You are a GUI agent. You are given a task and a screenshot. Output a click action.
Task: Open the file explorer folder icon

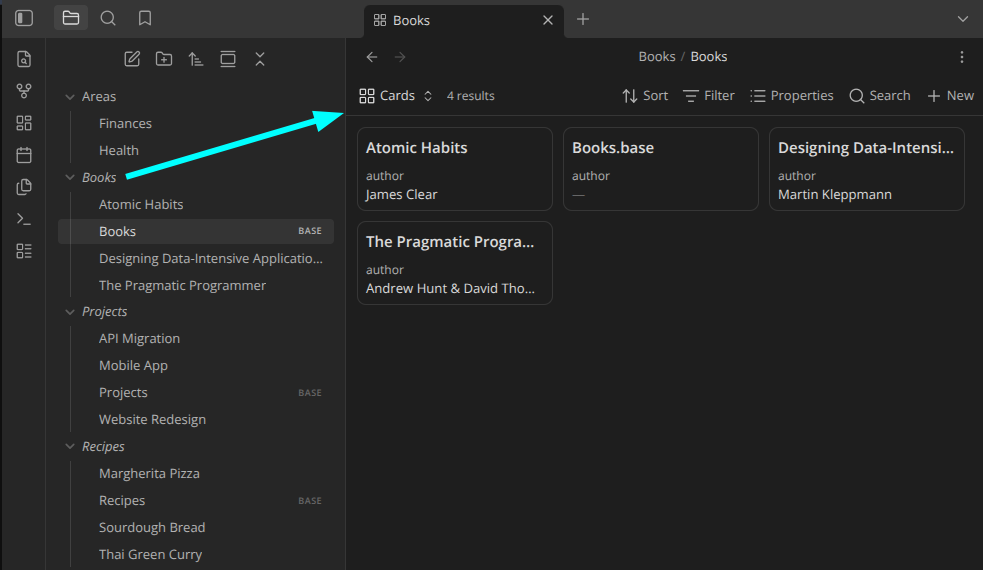pyautogui.click(x=71, y=18)
